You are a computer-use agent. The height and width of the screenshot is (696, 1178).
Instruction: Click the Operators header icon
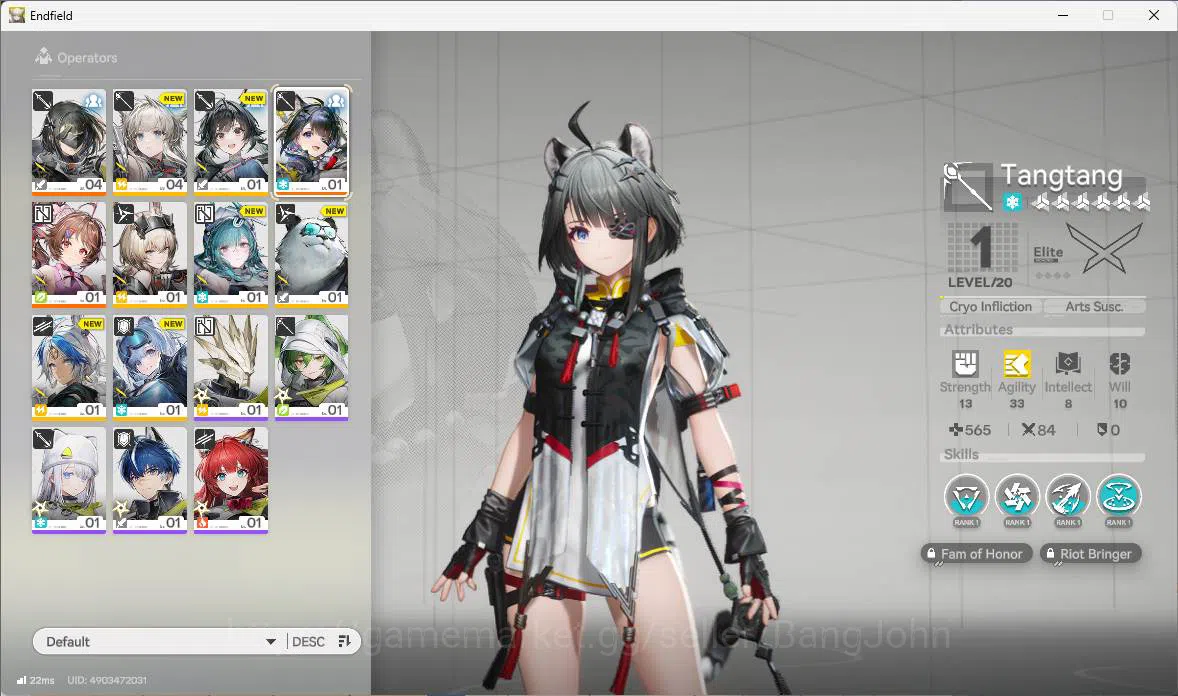(x=44, y=56)
